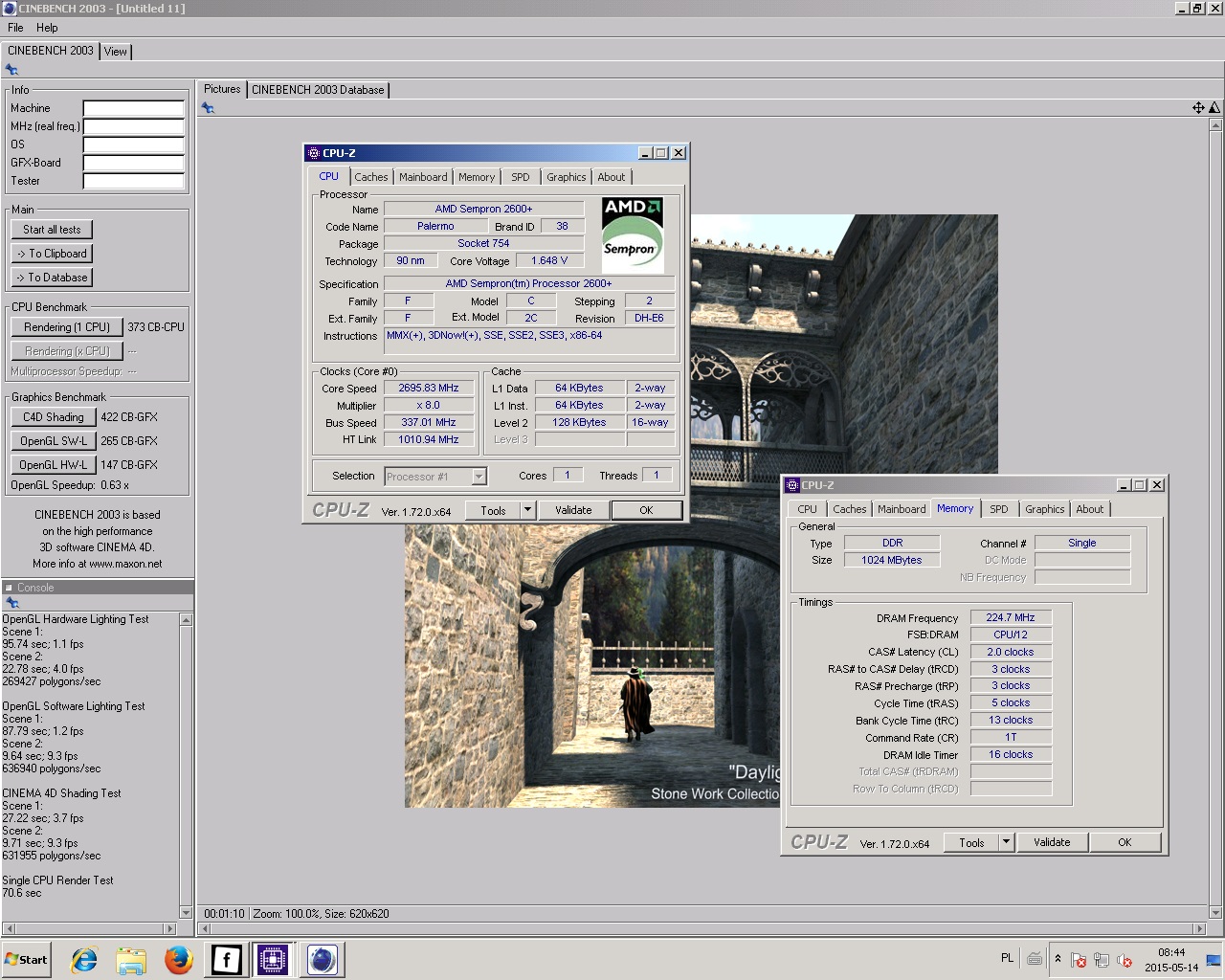The width and height of the screenshot is (1225, 980).
Task: Run Rendering (1 CPU) benchmark
Action: click(67, 327)
